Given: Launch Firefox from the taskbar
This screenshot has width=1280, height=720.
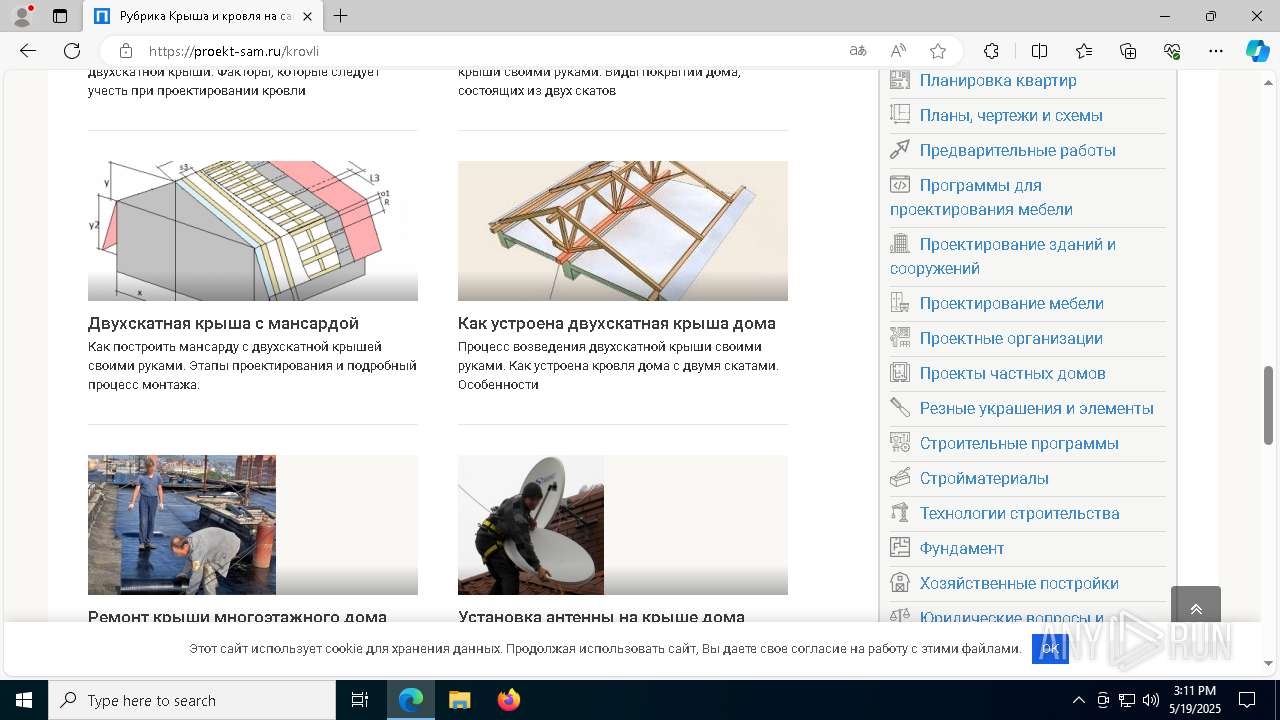Looking at the screenshot, I should tap(508, 700).
